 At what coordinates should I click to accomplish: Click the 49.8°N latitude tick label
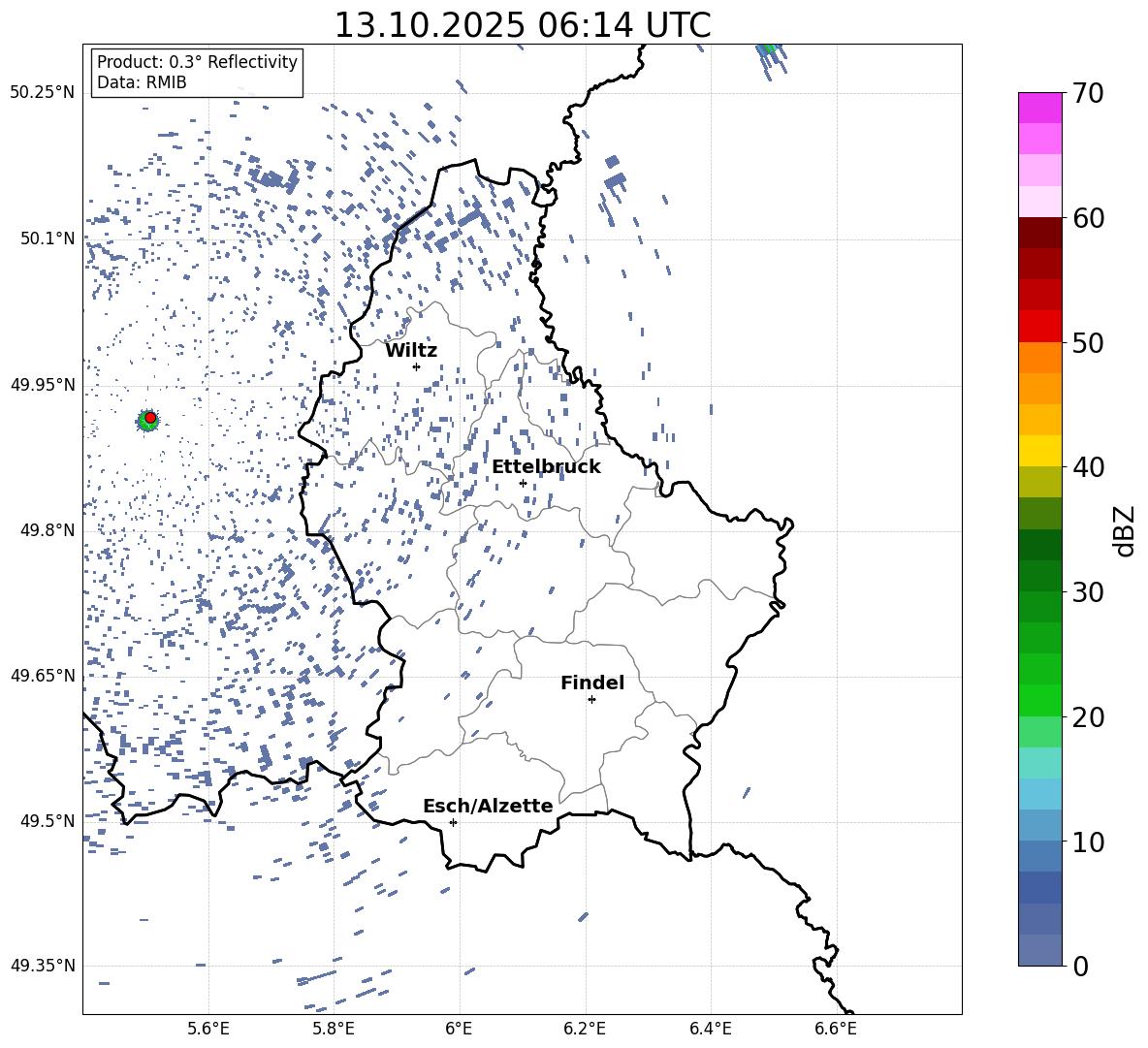[x=47, y=530]
